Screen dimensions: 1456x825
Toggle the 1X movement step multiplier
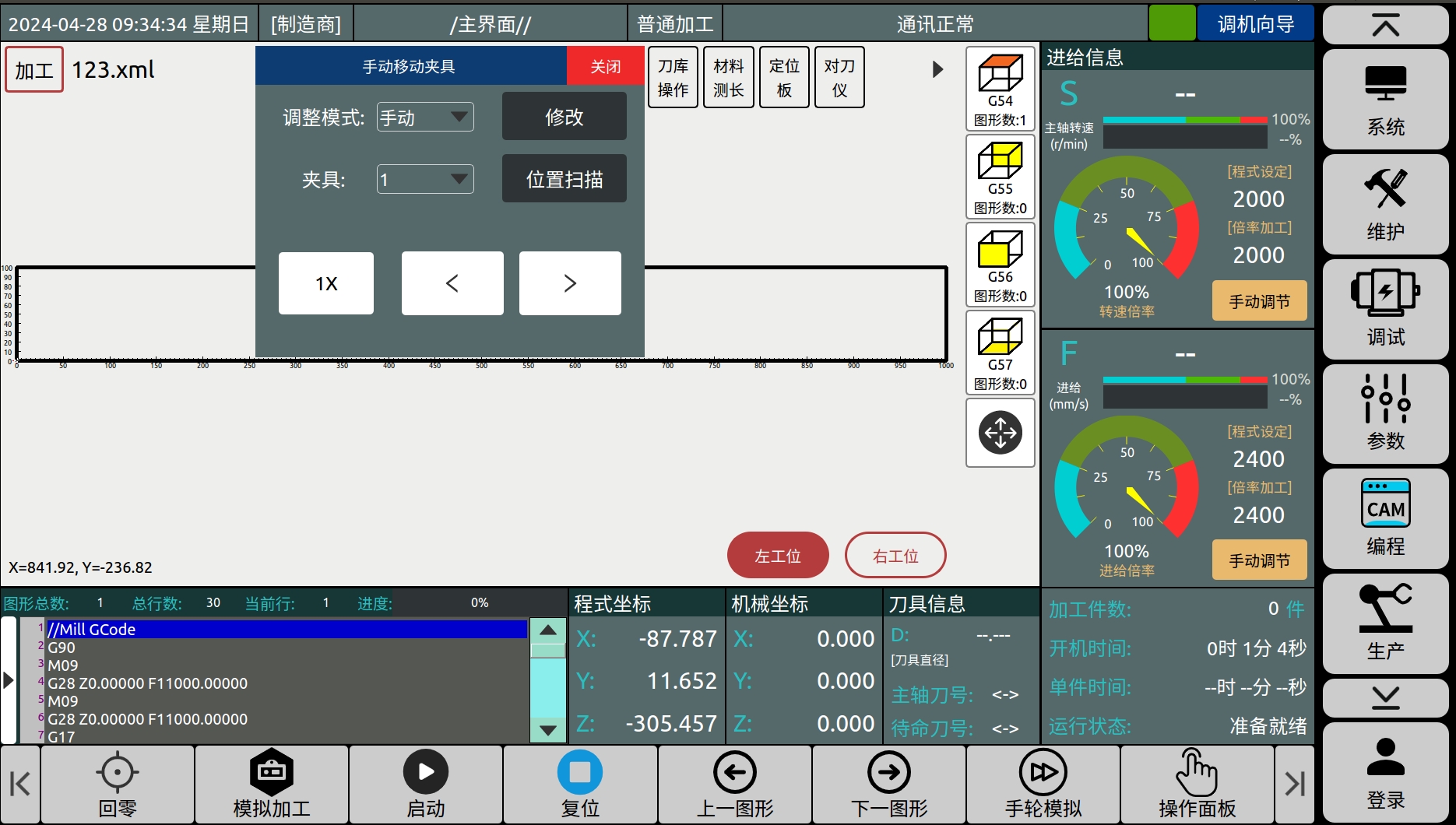(x=326, y=283)
